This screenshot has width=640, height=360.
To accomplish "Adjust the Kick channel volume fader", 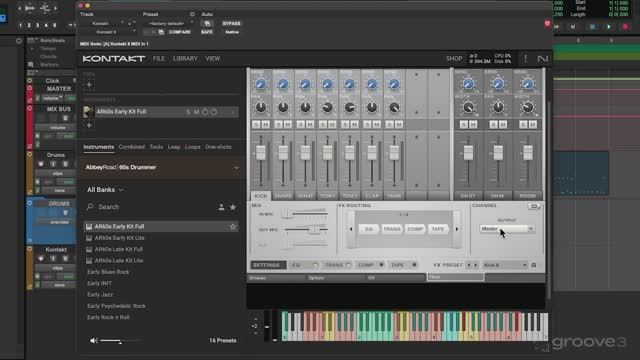I will click(x=260, y=153).
